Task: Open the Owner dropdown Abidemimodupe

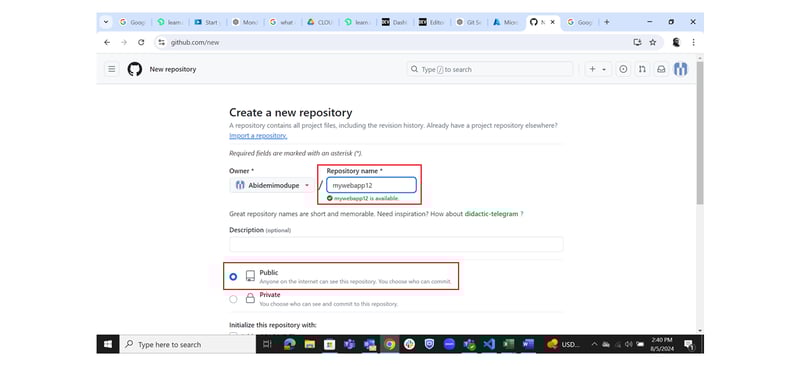Action: 272,185
